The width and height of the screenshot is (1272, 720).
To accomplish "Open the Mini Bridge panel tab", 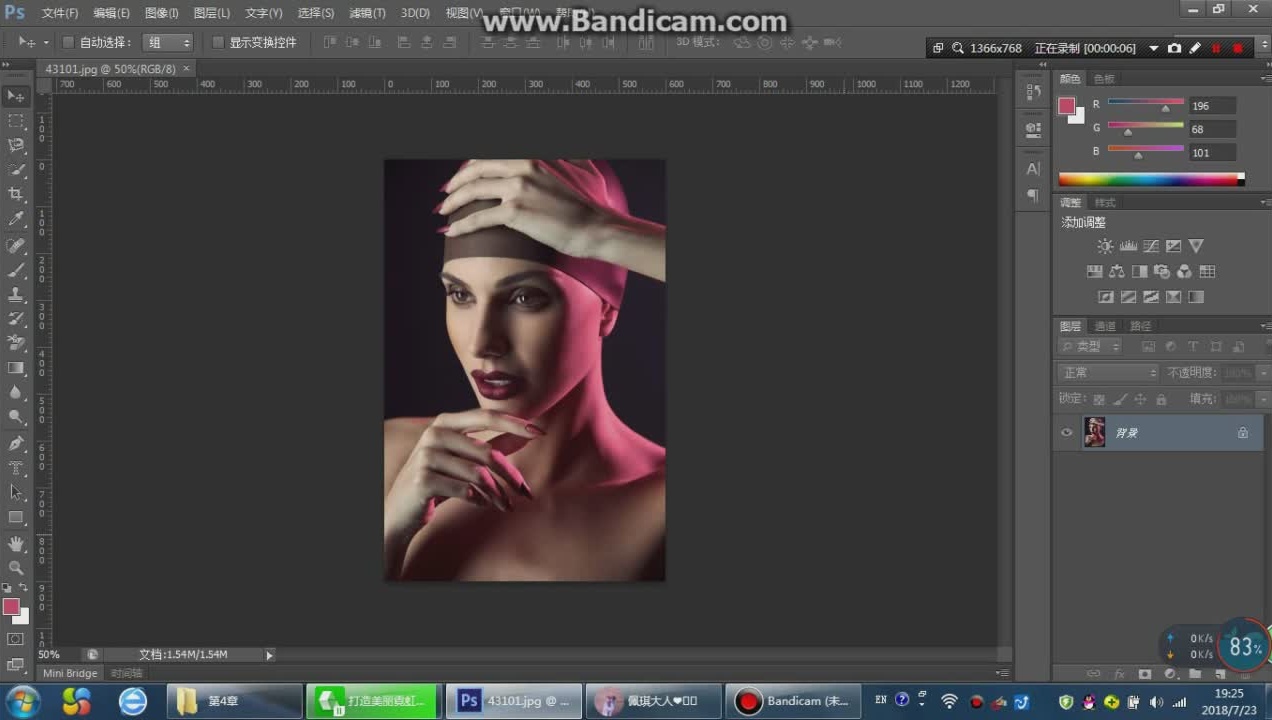I will [70, 673].
